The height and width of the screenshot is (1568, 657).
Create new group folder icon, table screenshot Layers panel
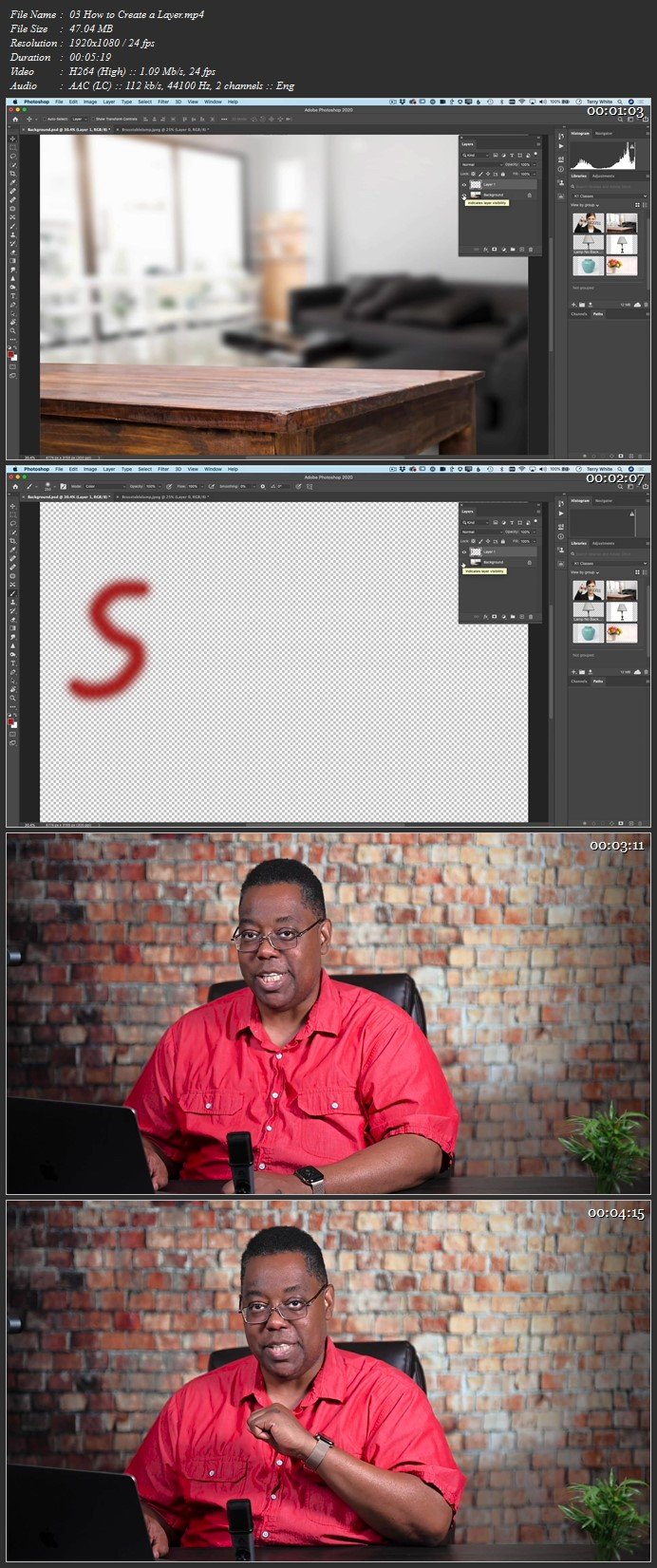(x=513, y=250)
